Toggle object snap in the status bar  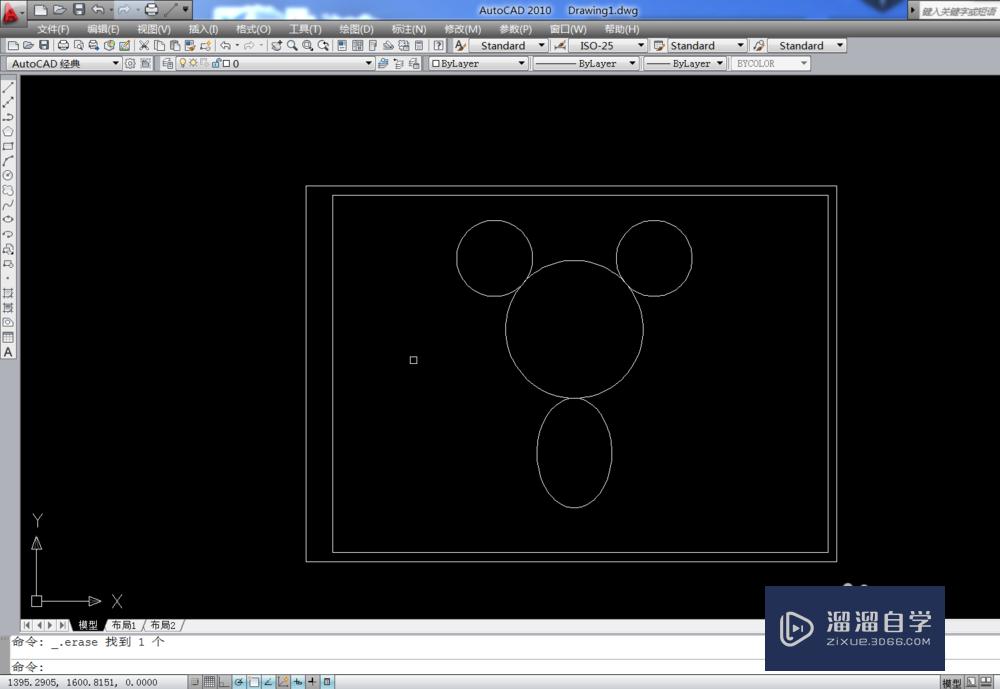253,681
